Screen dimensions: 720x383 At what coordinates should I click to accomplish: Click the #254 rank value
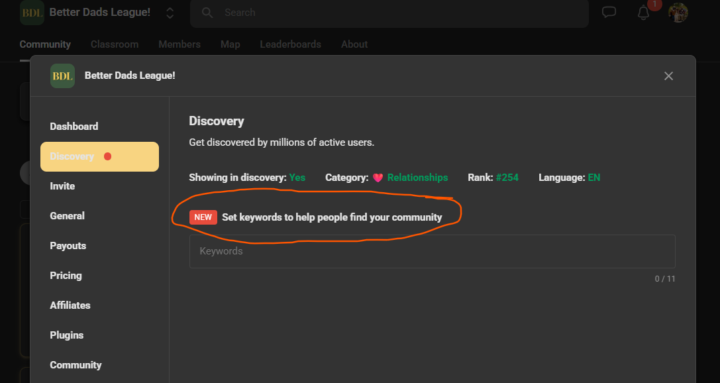click(507, 178)
